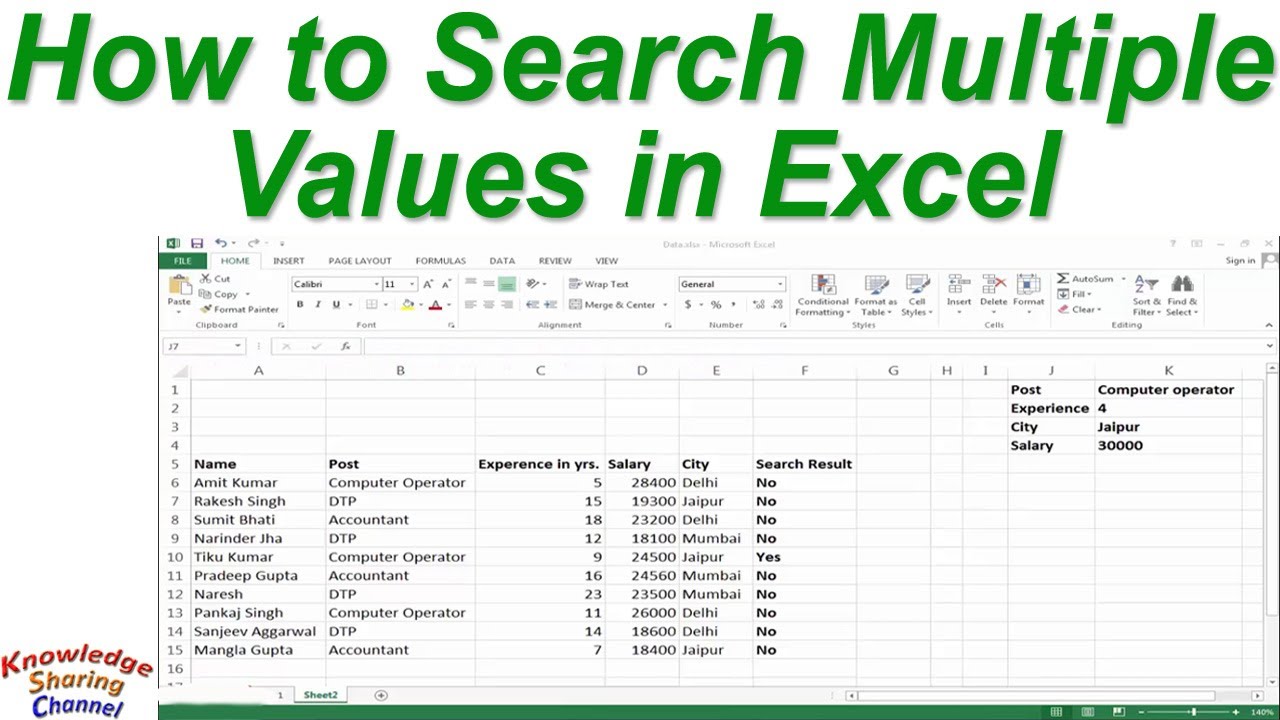Align cell text to the left
Image resolution: width=1280 pixels, height=720 pixels.
tap(471, 305)
